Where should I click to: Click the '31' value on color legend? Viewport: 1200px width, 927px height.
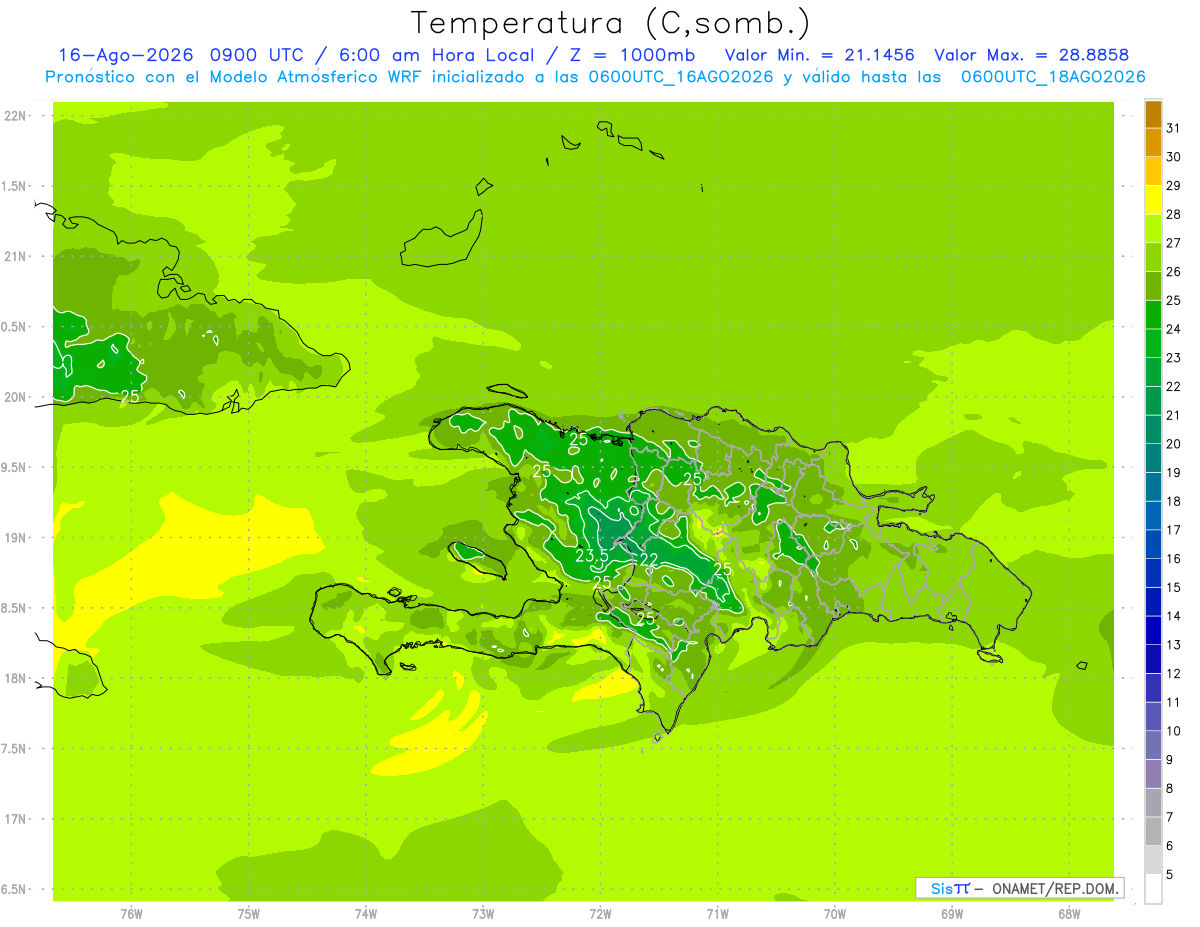(1173, 127)
